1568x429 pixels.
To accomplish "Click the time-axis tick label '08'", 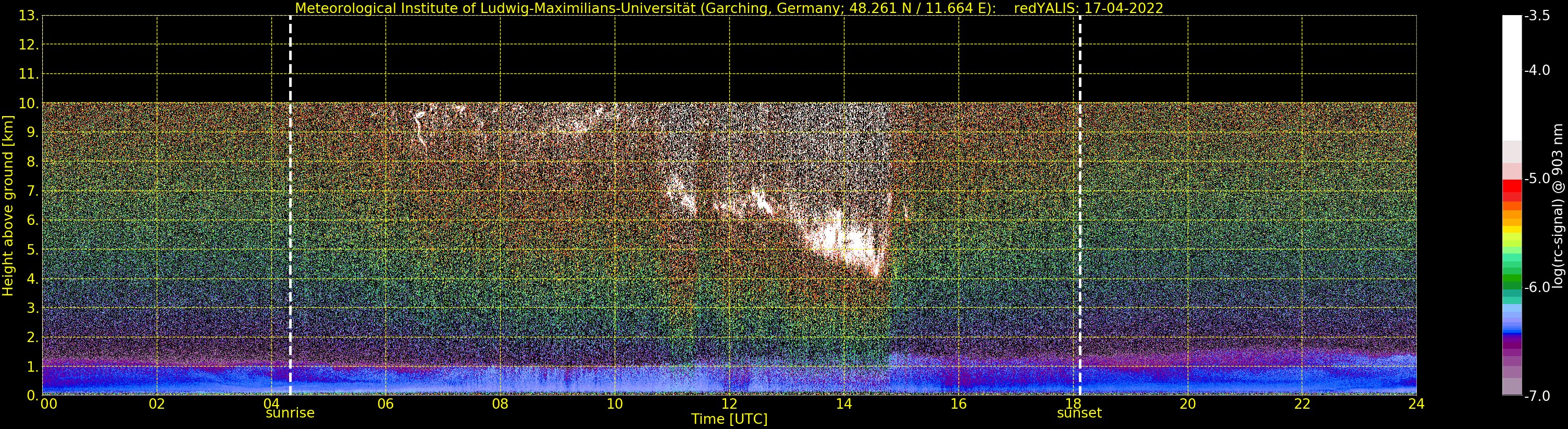I will pyautogui.click(x=500, y=404).
